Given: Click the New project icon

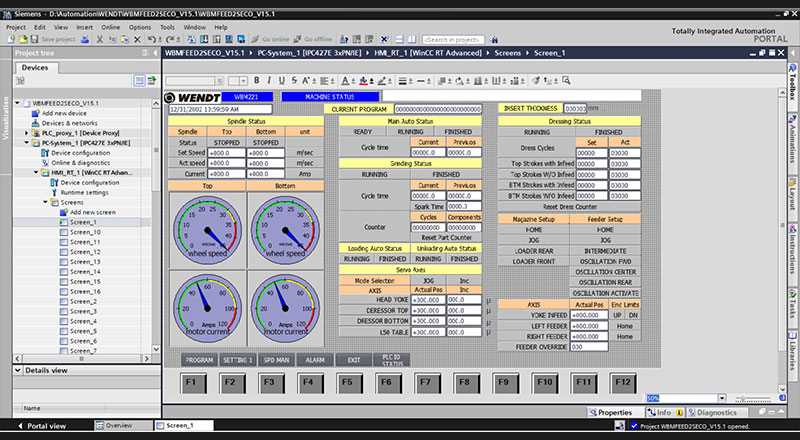Looking at the screenshot, I should tap(11, 39).
